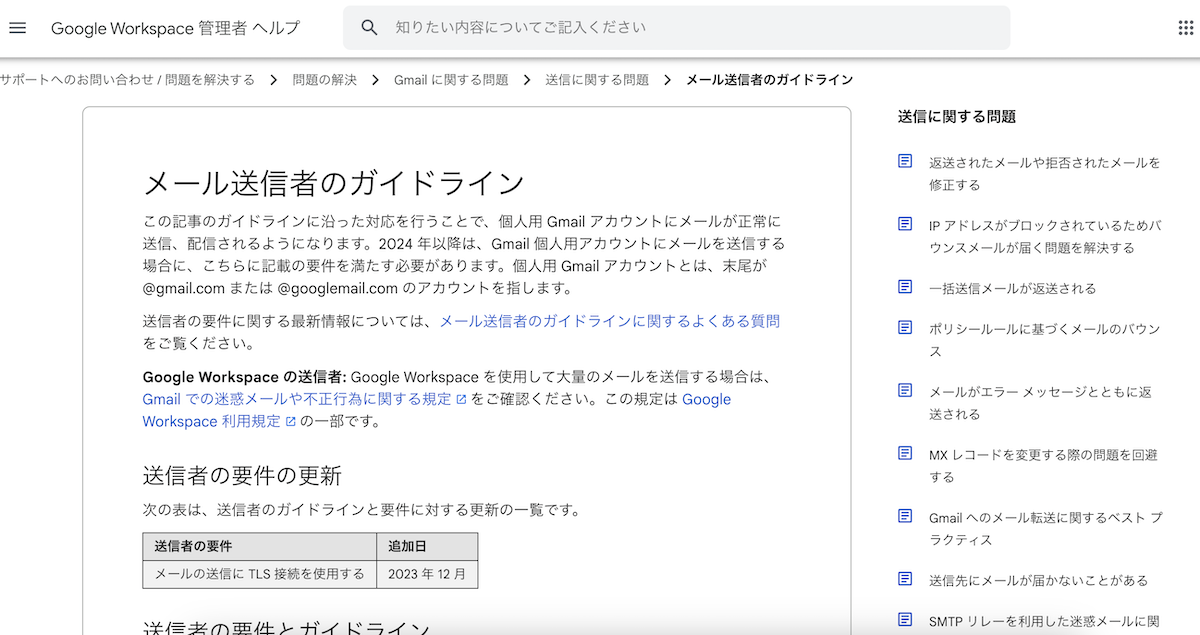Viewport: 1200px width, 635px height.
Task: Open メール送信者のガイドラインに関するよくある質問 link
Action: pos(609,321)
